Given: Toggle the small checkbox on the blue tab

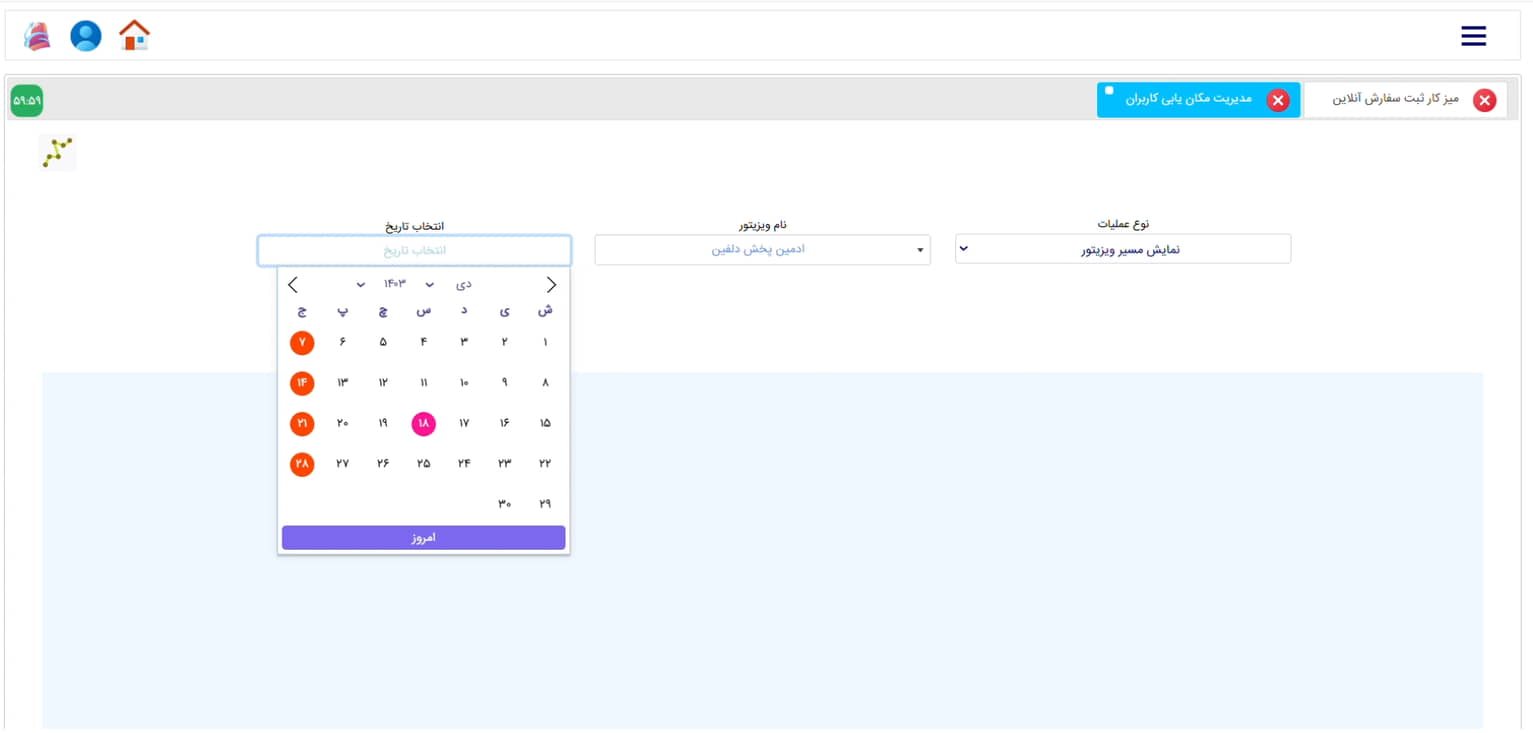Looking at the screenshot, I should [1109, 91].
